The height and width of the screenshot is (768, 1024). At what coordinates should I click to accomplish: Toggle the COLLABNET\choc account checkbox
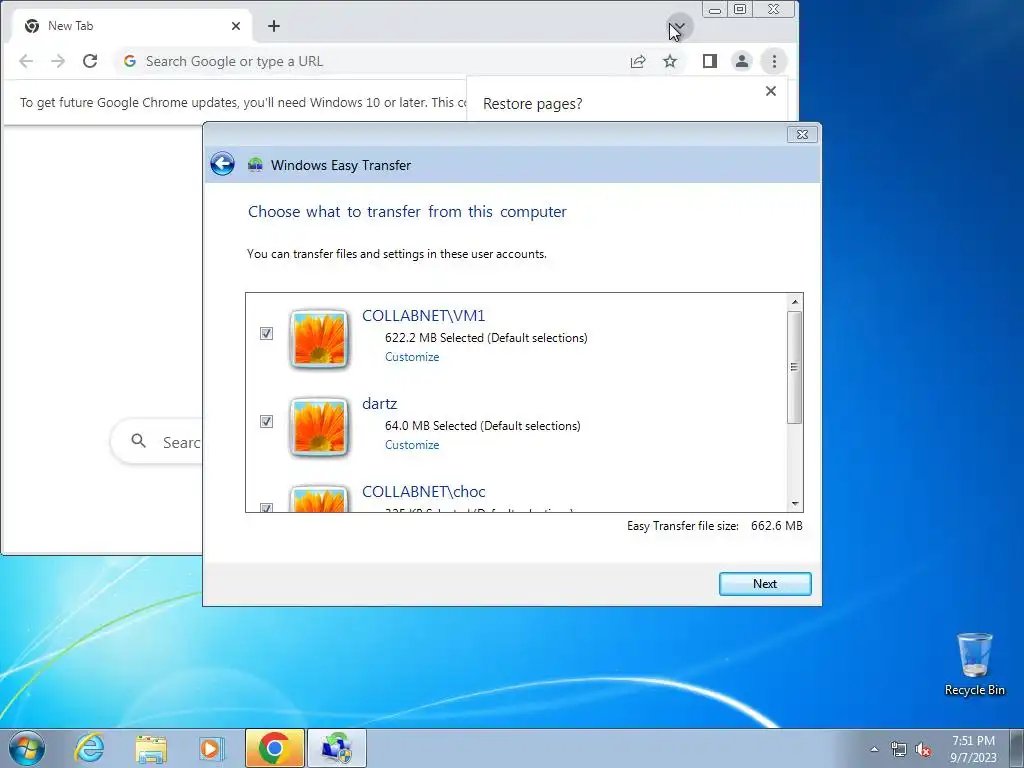266,507
